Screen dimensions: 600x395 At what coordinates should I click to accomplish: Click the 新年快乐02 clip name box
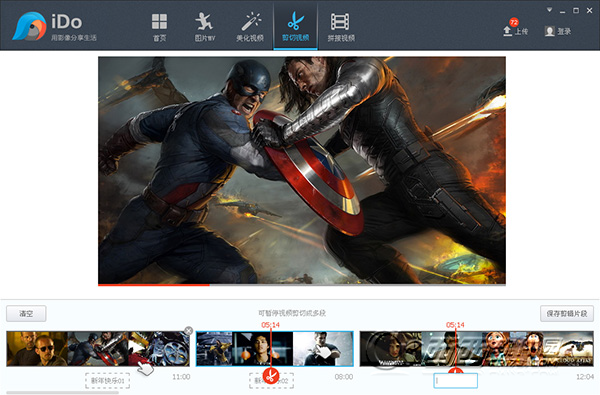(271, 381)
